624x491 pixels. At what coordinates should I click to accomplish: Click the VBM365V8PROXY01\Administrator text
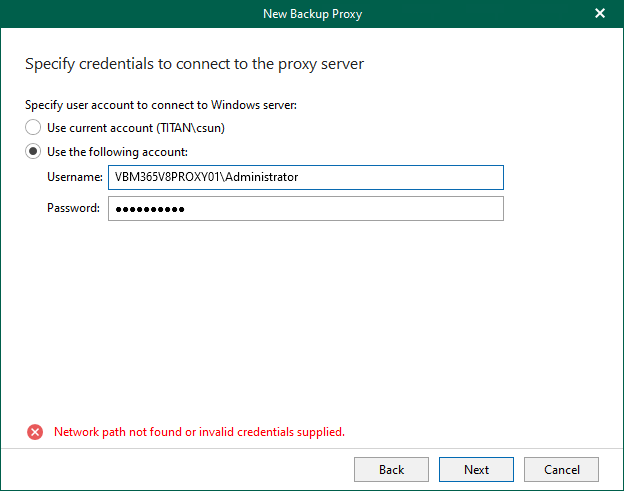pos(207,177)
